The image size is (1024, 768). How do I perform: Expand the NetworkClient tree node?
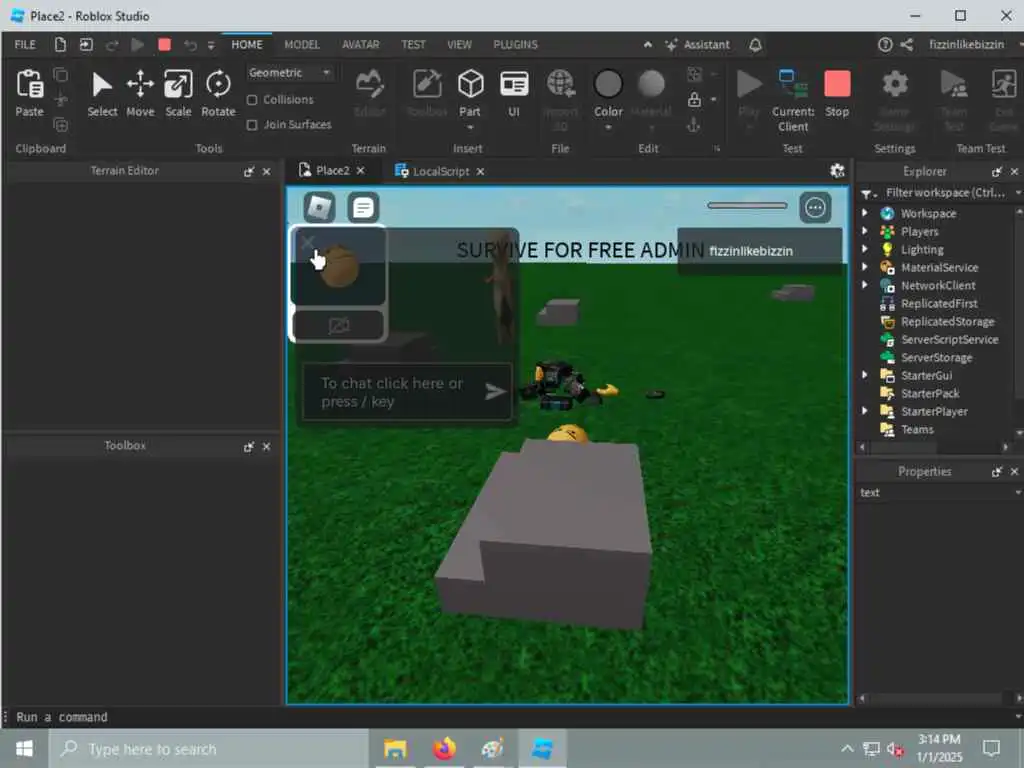[865, 285]
